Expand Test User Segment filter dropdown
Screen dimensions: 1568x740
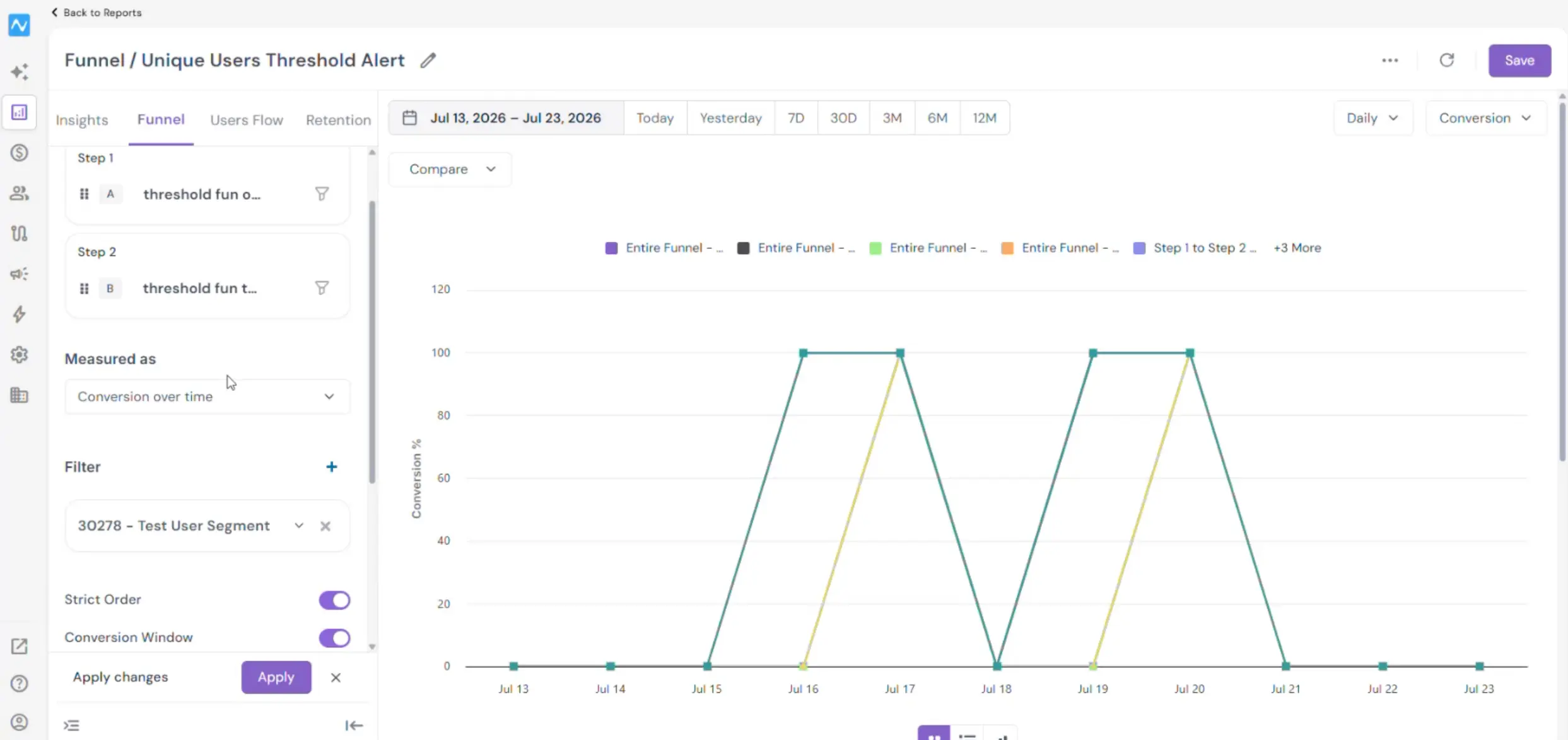click(299, 526)
